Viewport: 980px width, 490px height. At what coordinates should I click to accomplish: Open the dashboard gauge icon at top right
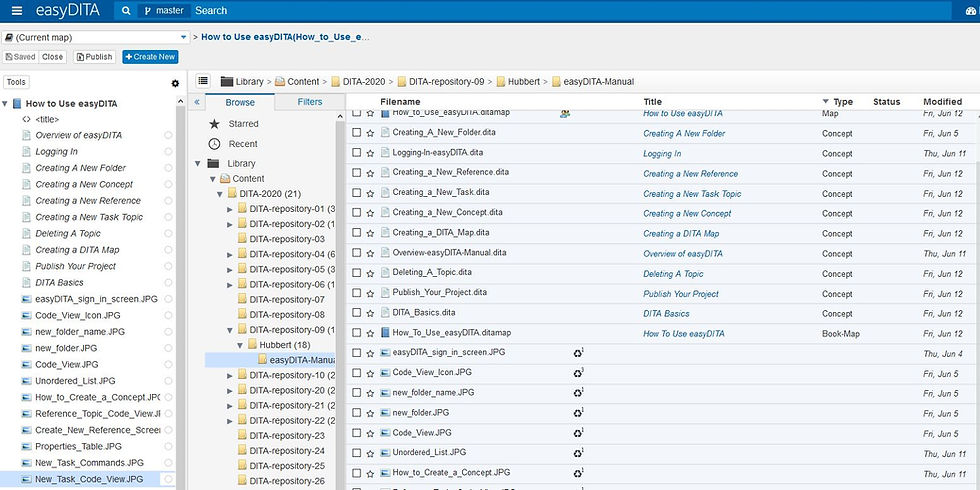(972, 11)
